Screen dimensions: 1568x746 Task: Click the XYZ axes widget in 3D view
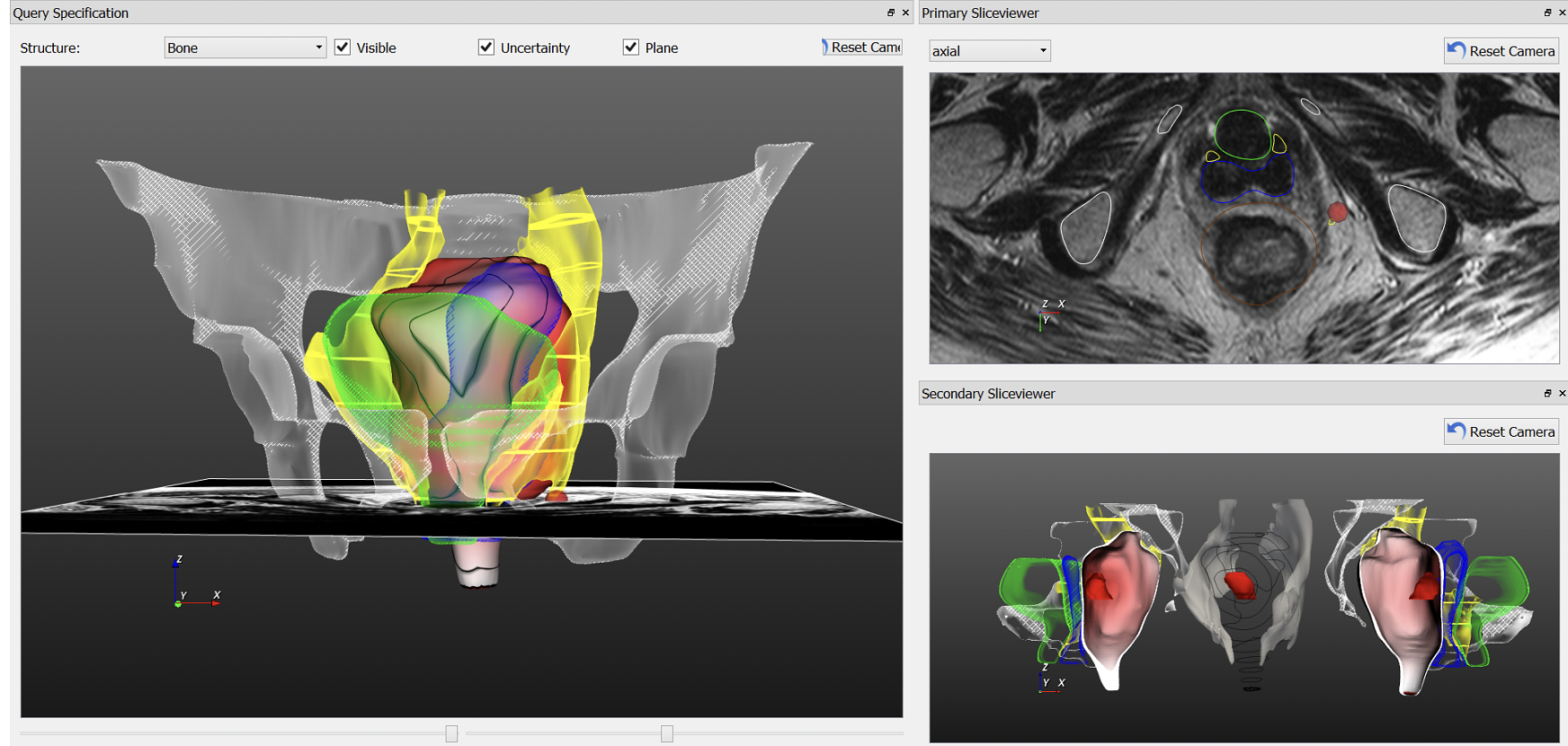195,582
